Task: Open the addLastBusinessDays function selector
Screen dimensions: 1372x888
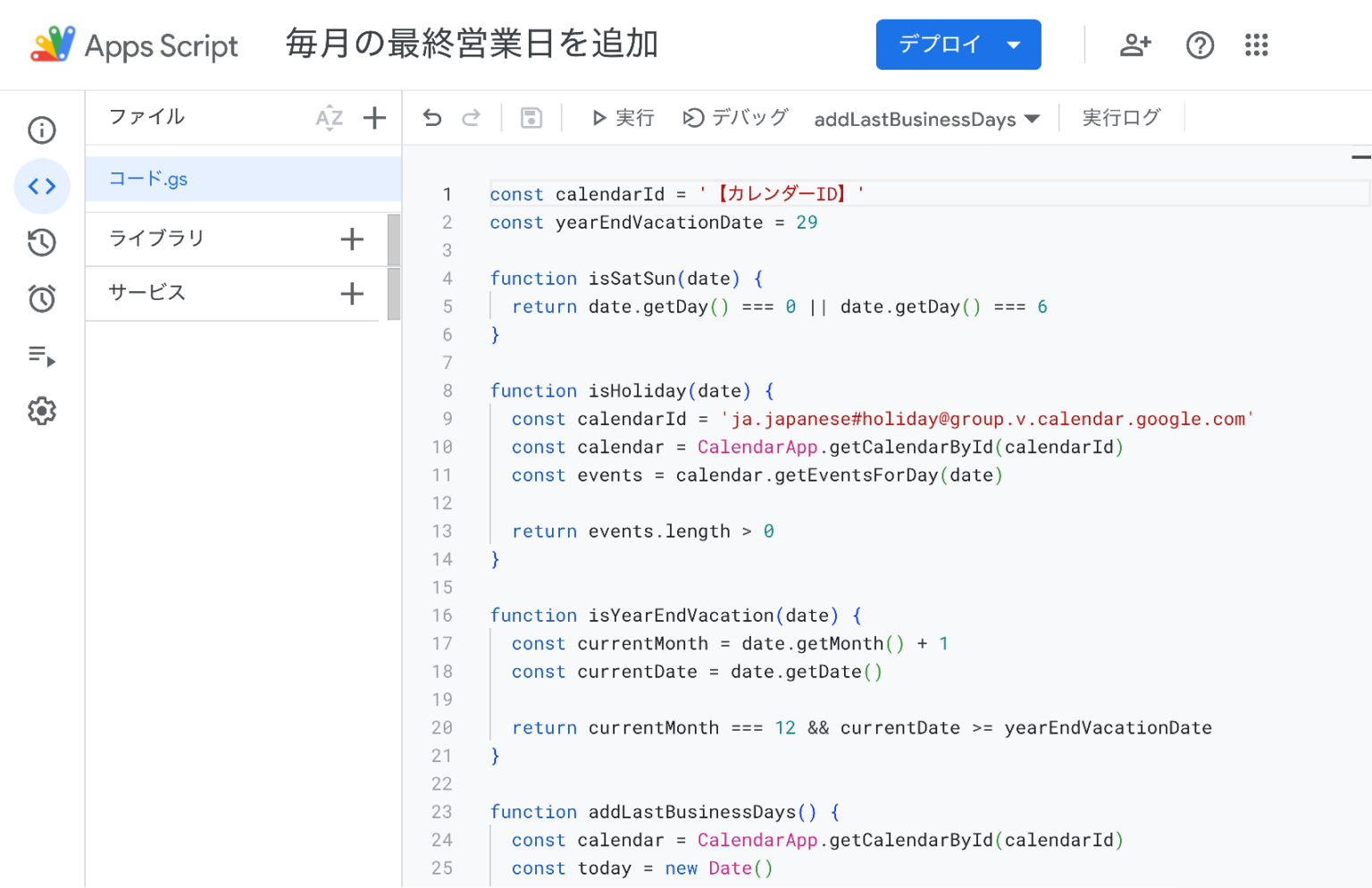Action: point(925,118)
